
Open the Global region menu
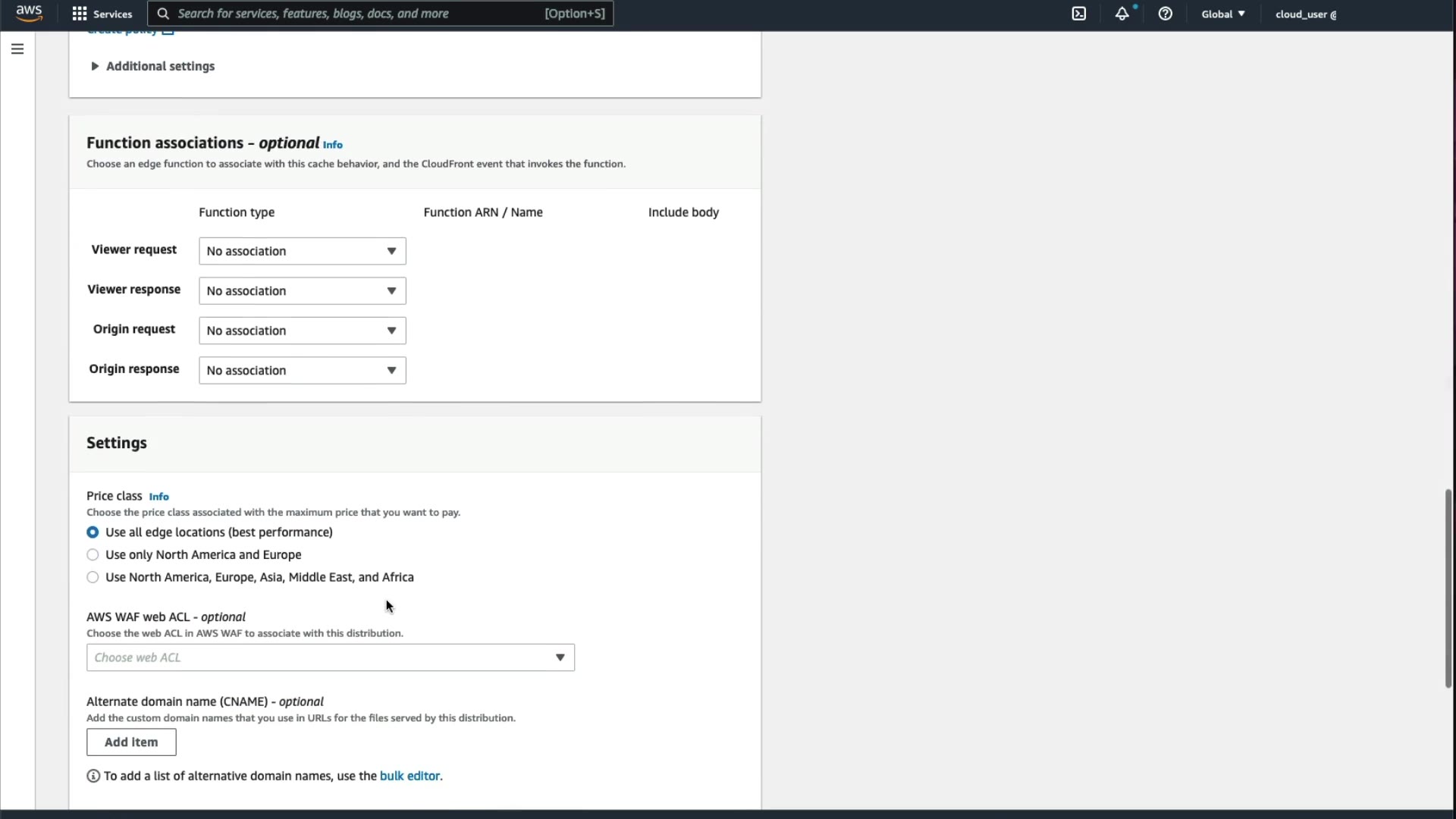coord(1222,14)
